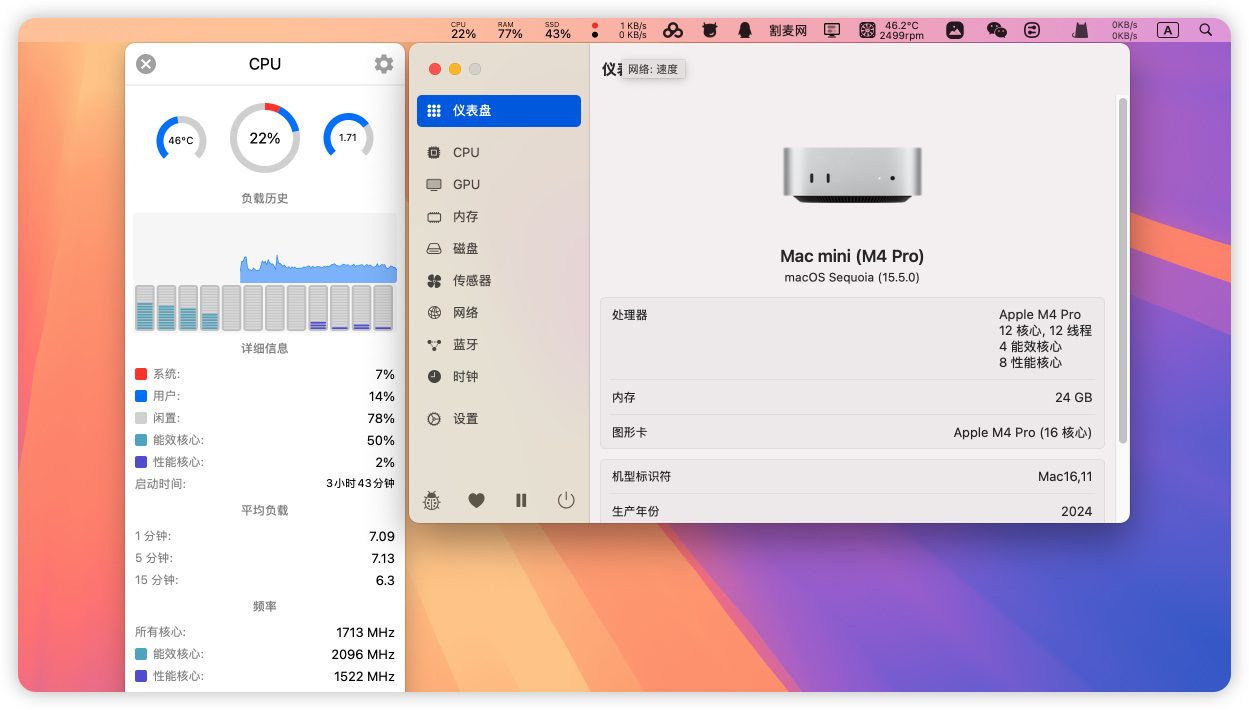This screenshot has width=1249, height=710.
Task: Click the 46°C temperature gauge
Action: coord(181,140)
